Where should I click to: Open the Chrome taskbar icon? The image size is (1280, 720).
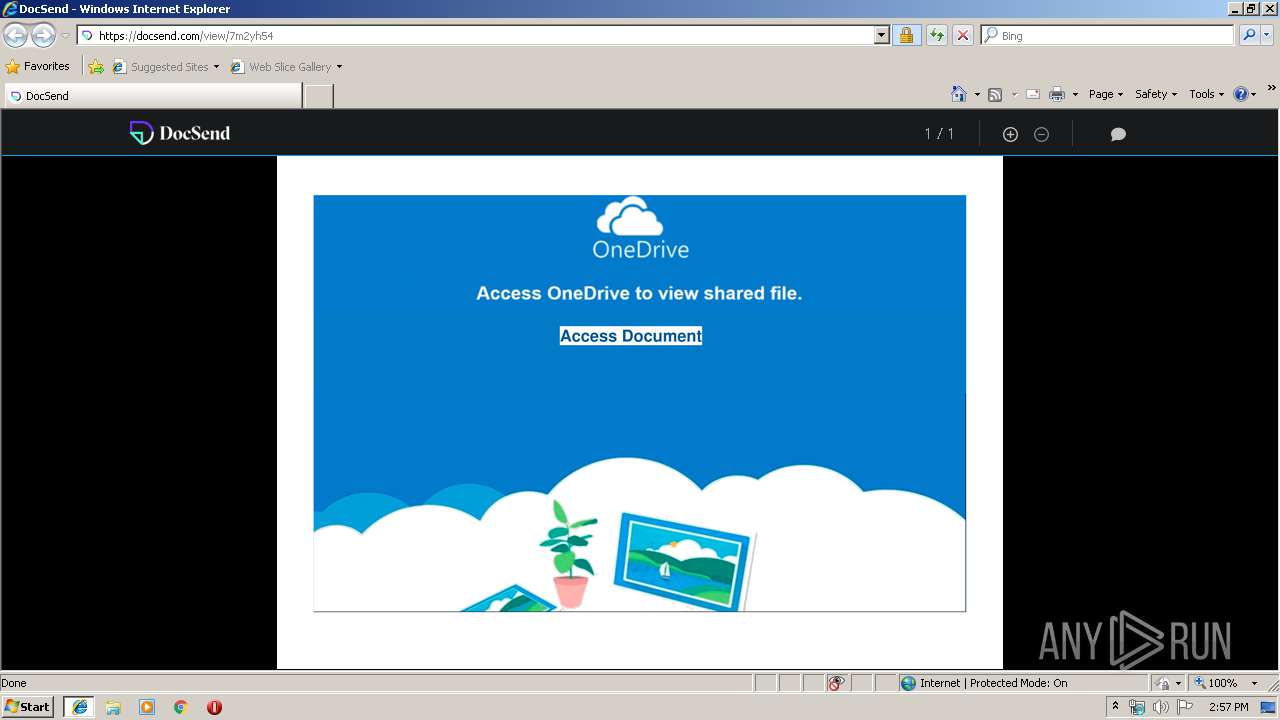(181, 707)
